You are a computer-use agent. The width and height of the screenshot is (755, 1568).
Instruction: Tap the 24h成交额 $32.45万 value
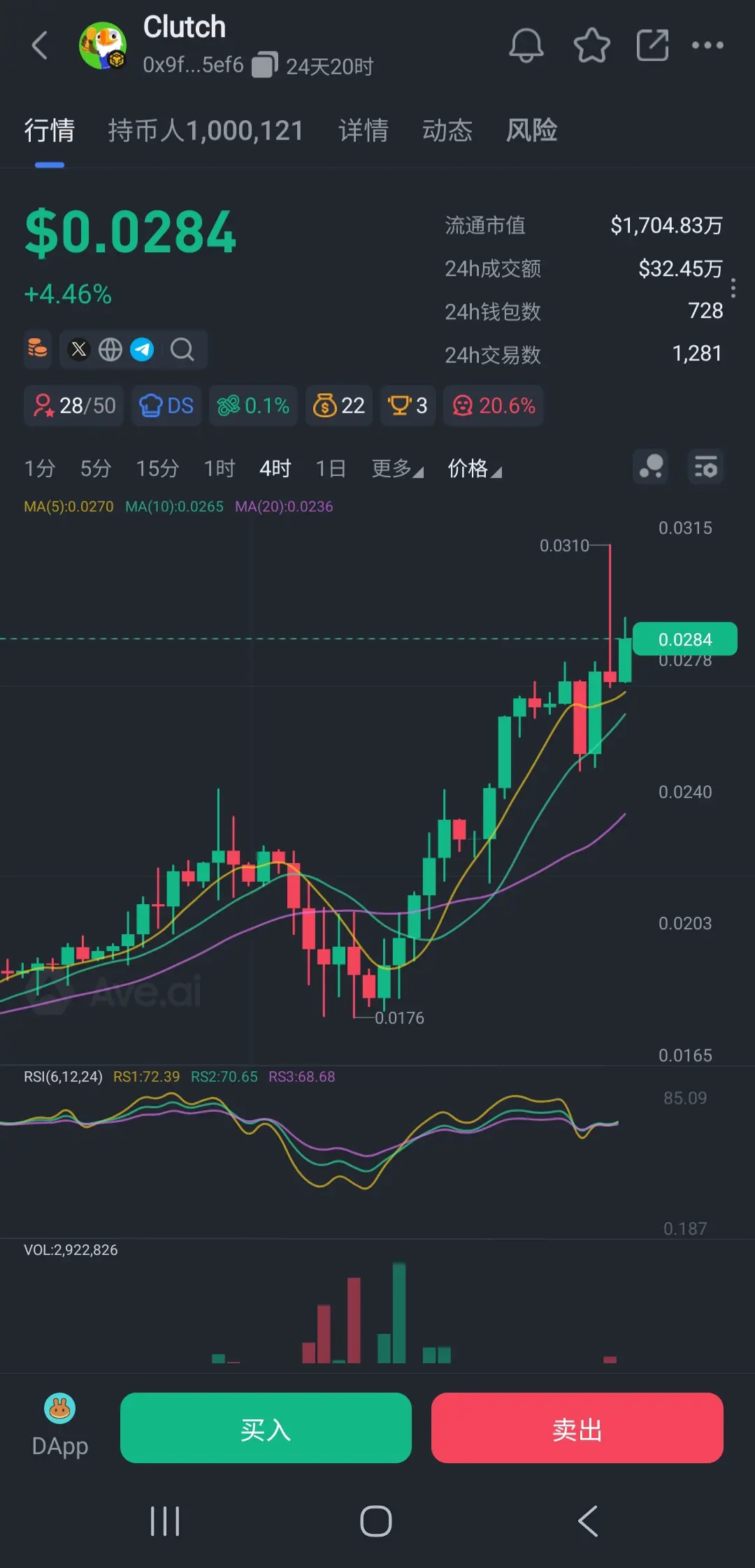tap(680, 268)
